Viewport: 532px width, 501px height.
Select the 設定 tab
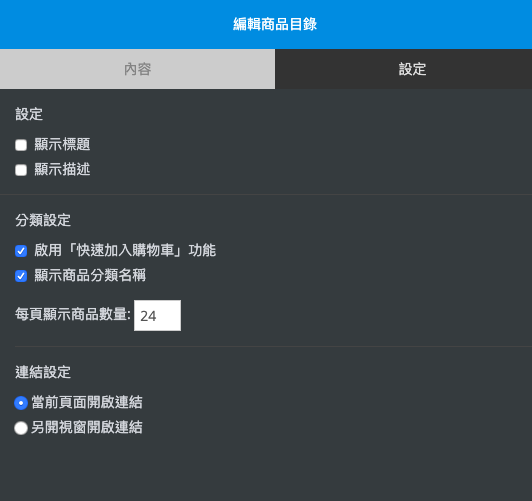(403, 69)
